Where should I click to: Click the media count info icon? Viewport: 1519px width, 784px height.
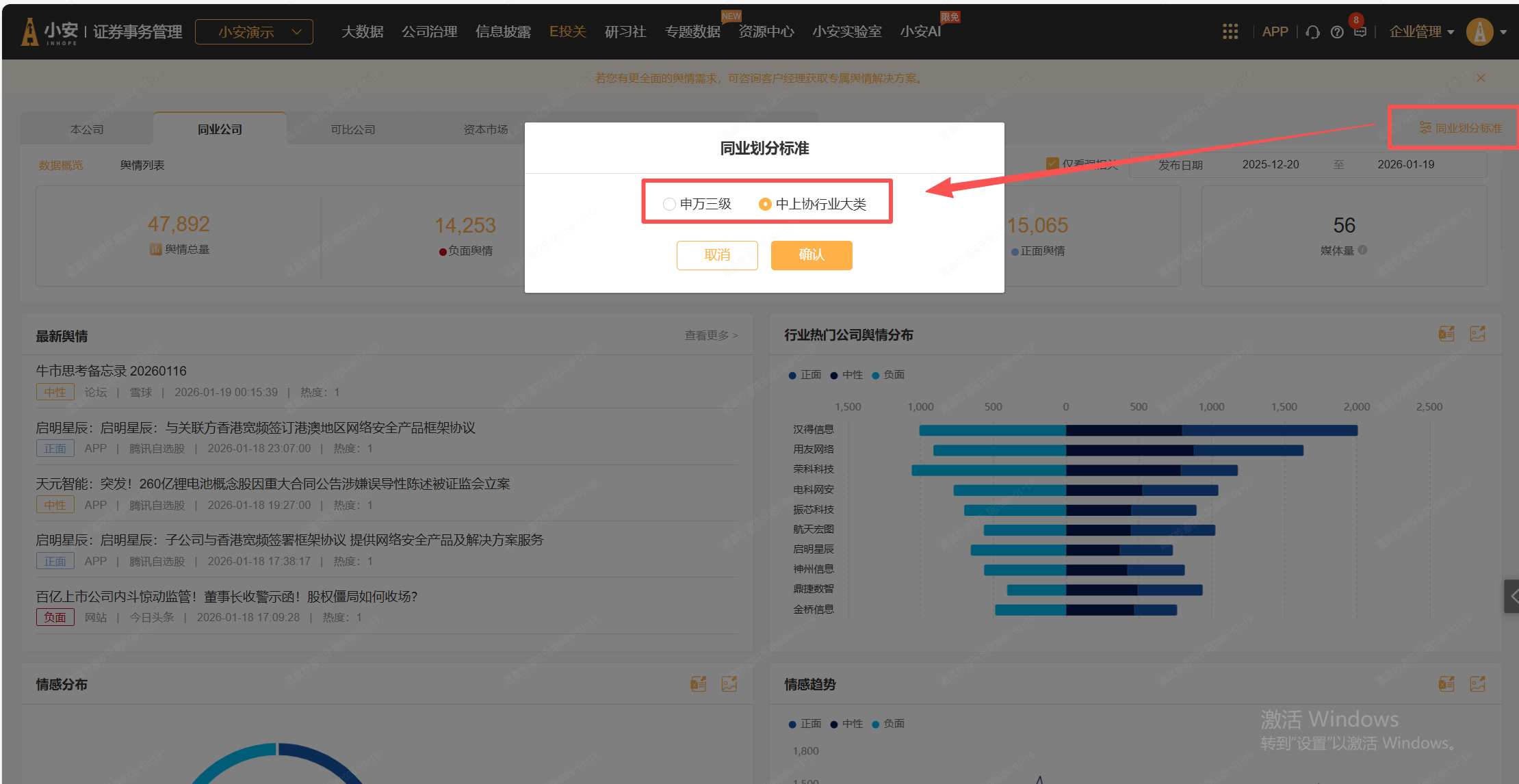pyautogui.click(x=1362, y=250)
